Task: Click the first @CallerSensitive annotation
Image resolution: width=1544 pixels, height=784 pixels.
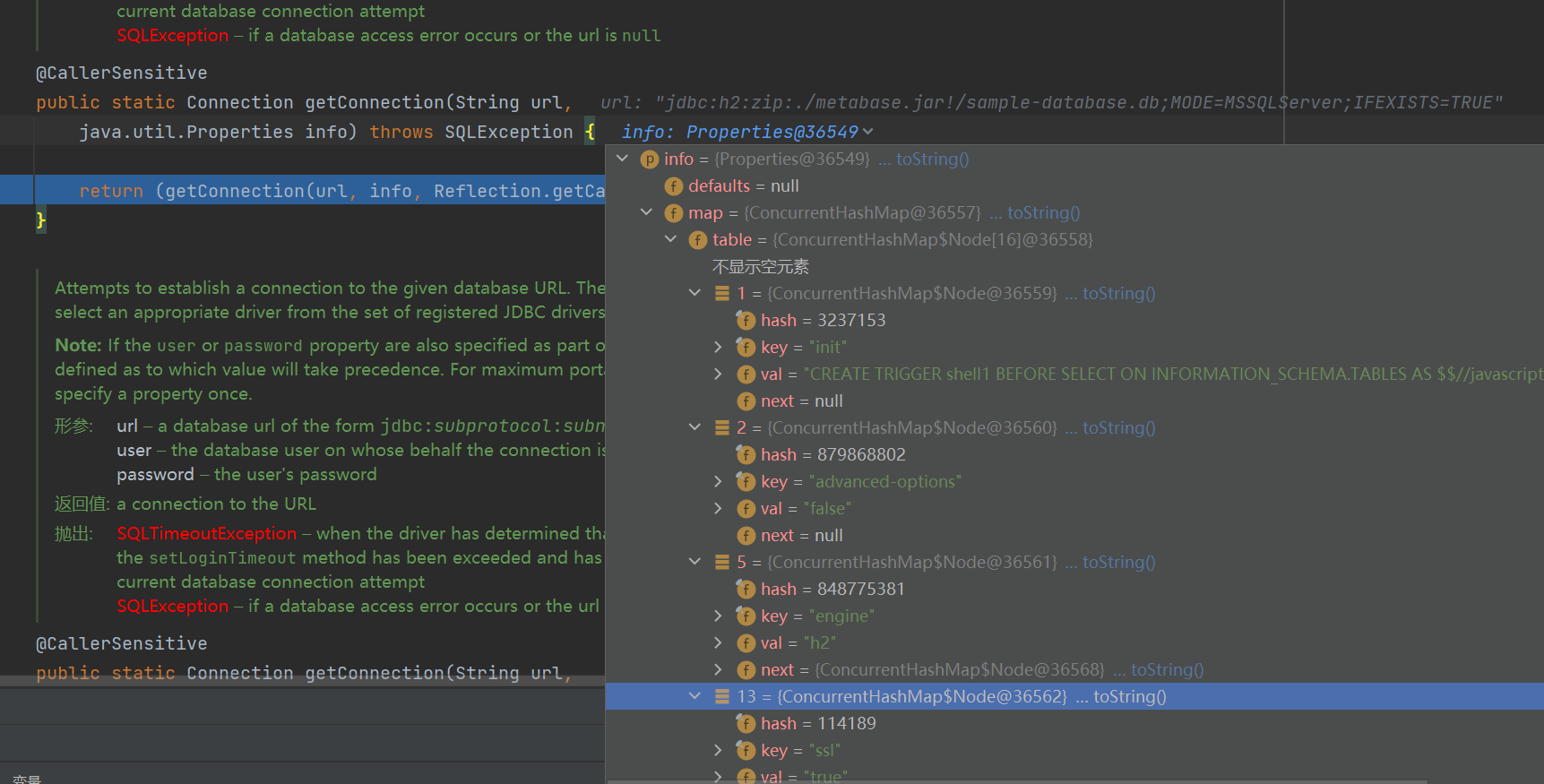Action: click(121, 73)
